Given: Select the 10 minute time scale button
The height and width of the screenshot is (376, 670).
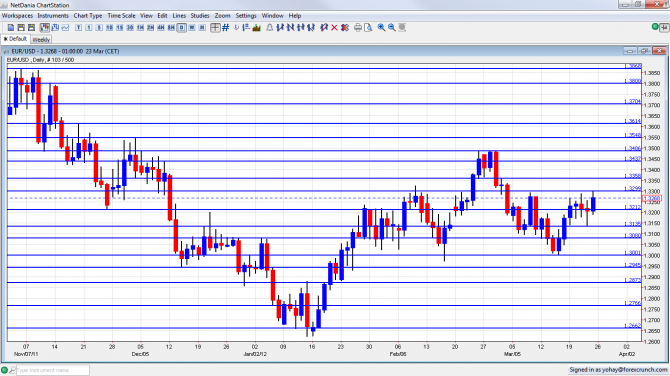Looking at the screenshot, I should click(109, 27).
